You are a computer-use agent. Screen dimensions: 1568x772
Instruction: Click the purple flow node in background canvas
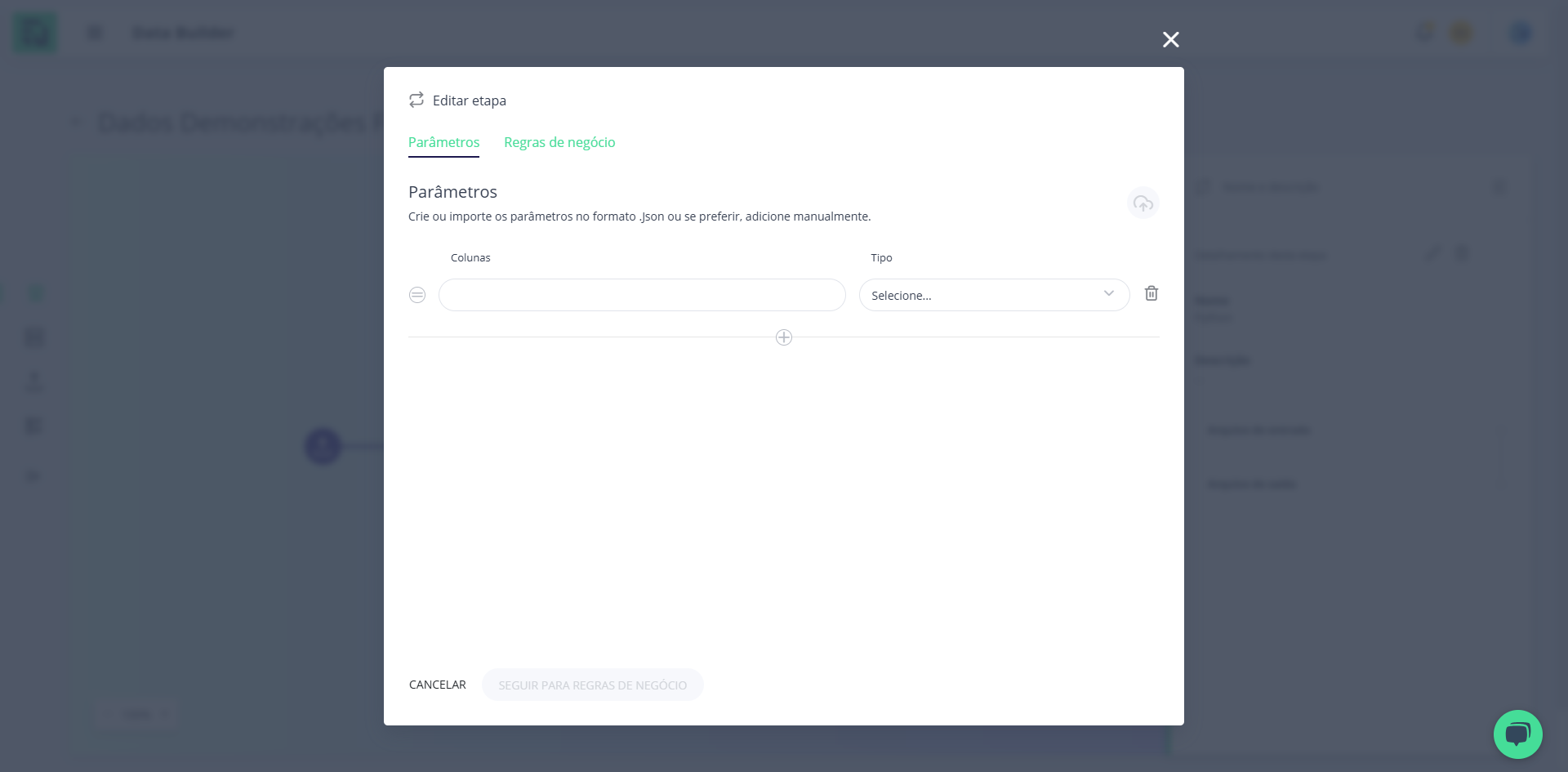point(323,446)
